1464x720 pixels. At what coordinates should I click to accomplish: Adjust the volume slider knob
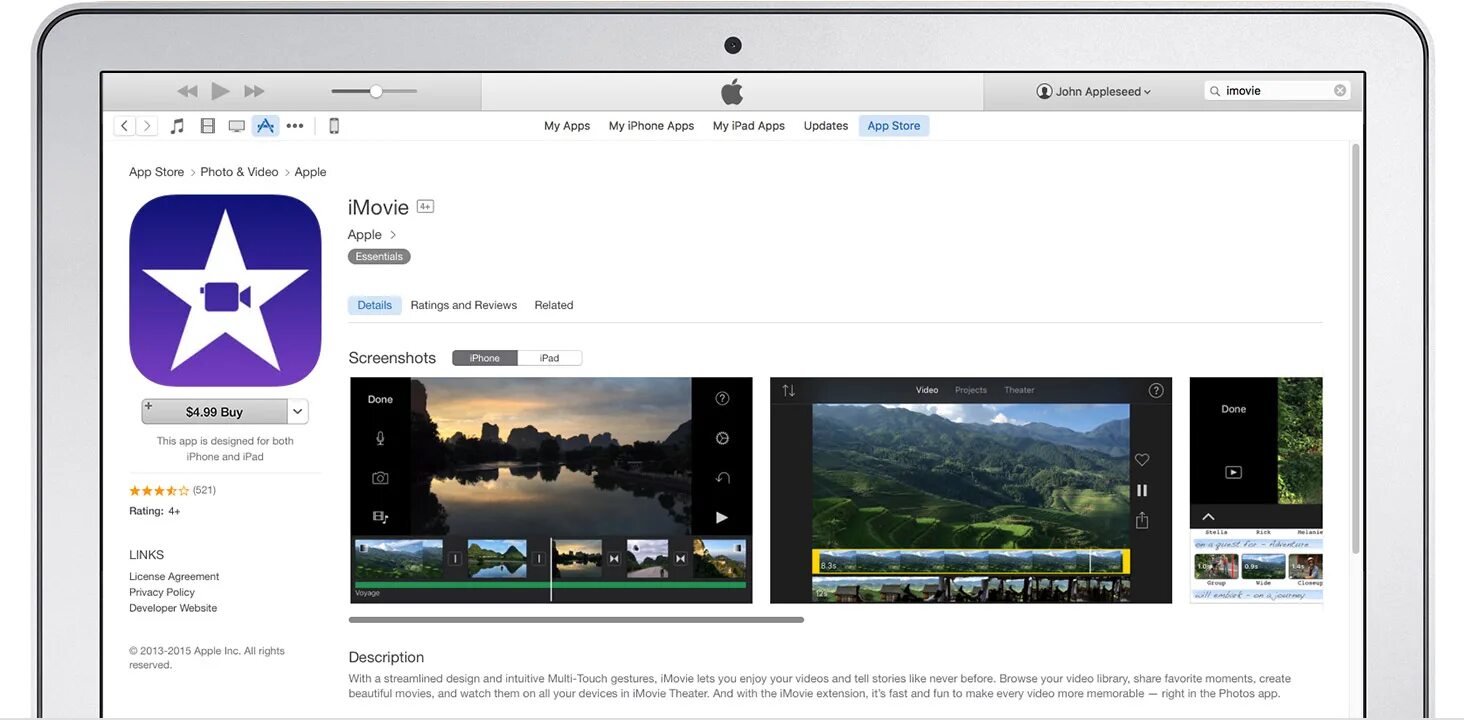click(x=376, y=91)
